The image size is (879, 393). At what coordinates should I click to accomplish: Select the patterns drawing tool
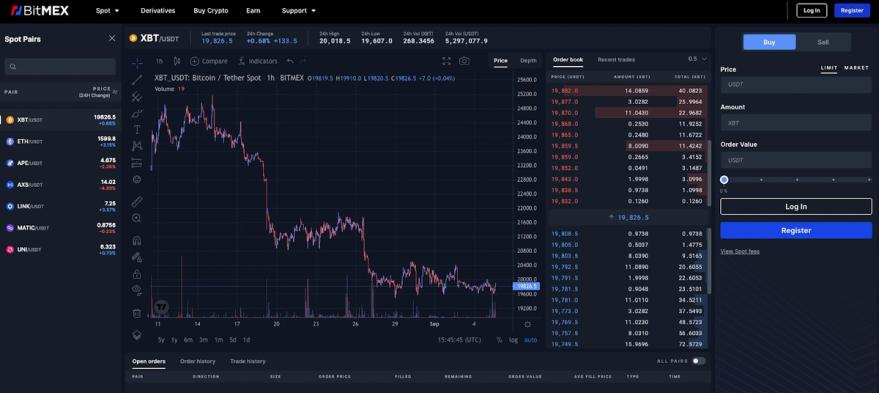click(137, 146)
